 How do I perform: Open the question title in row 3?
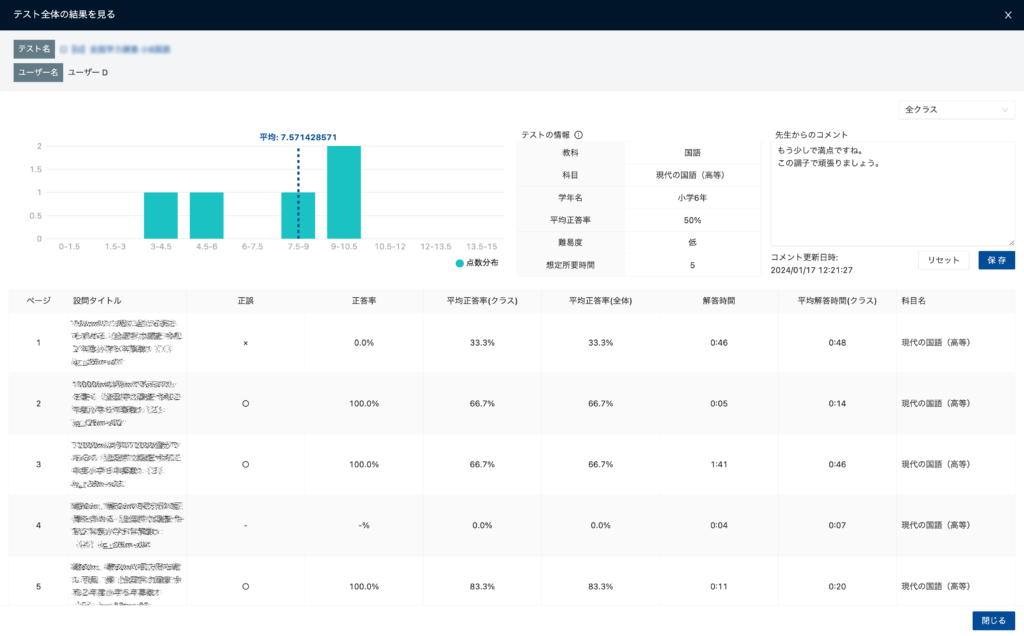[128, 464]
